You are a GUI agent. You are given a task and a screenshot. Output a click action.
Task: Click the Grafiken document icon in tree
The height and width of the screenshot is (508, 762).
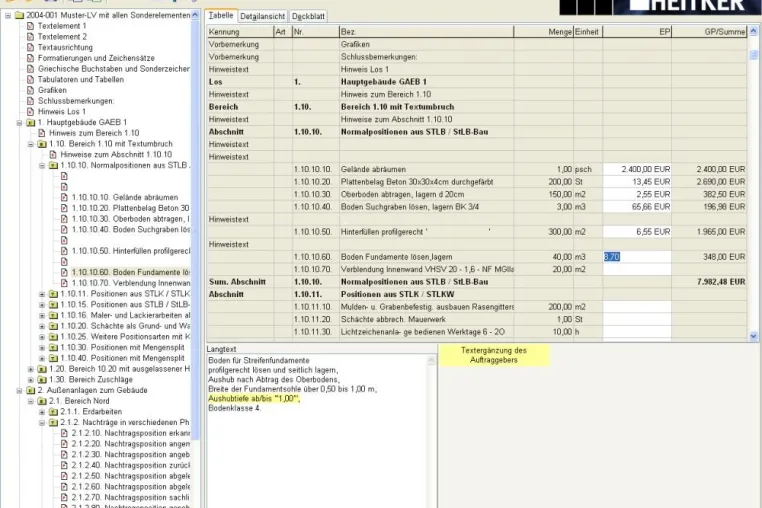pos(30,90)
